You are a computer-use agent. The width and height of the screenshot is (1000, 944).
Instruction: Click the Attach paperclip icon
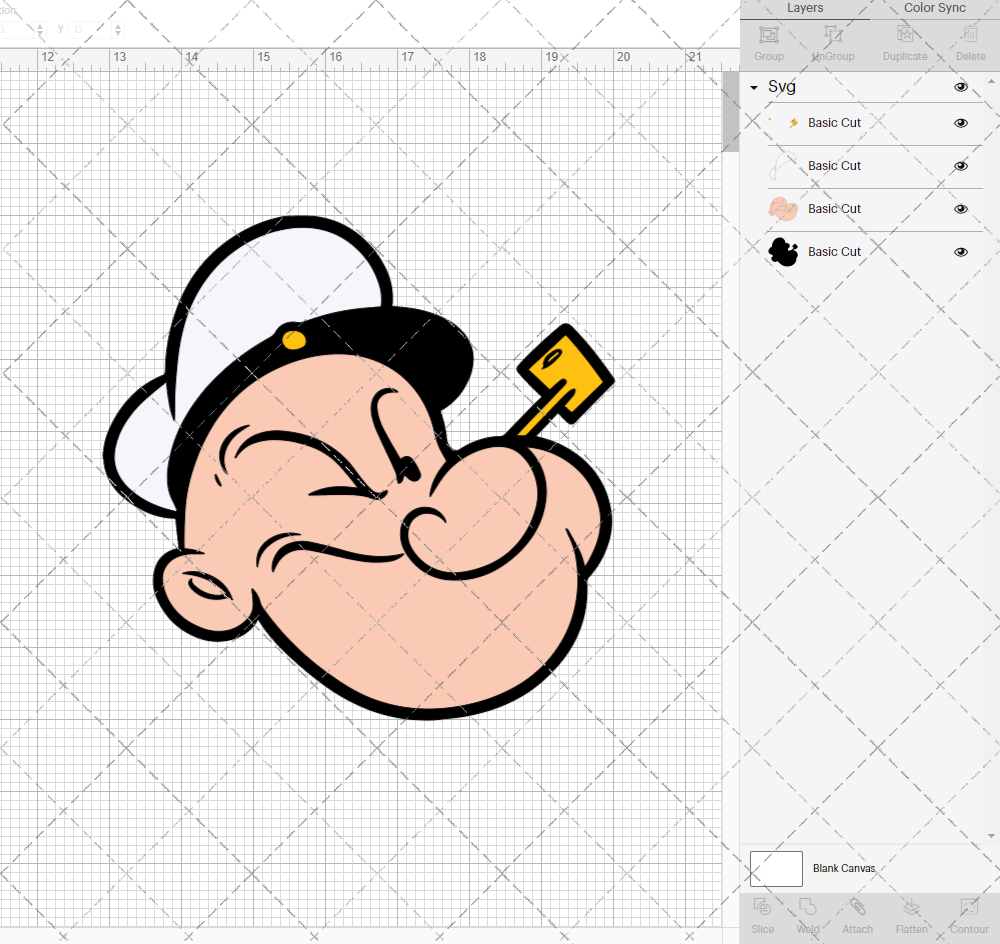point(857,907)
